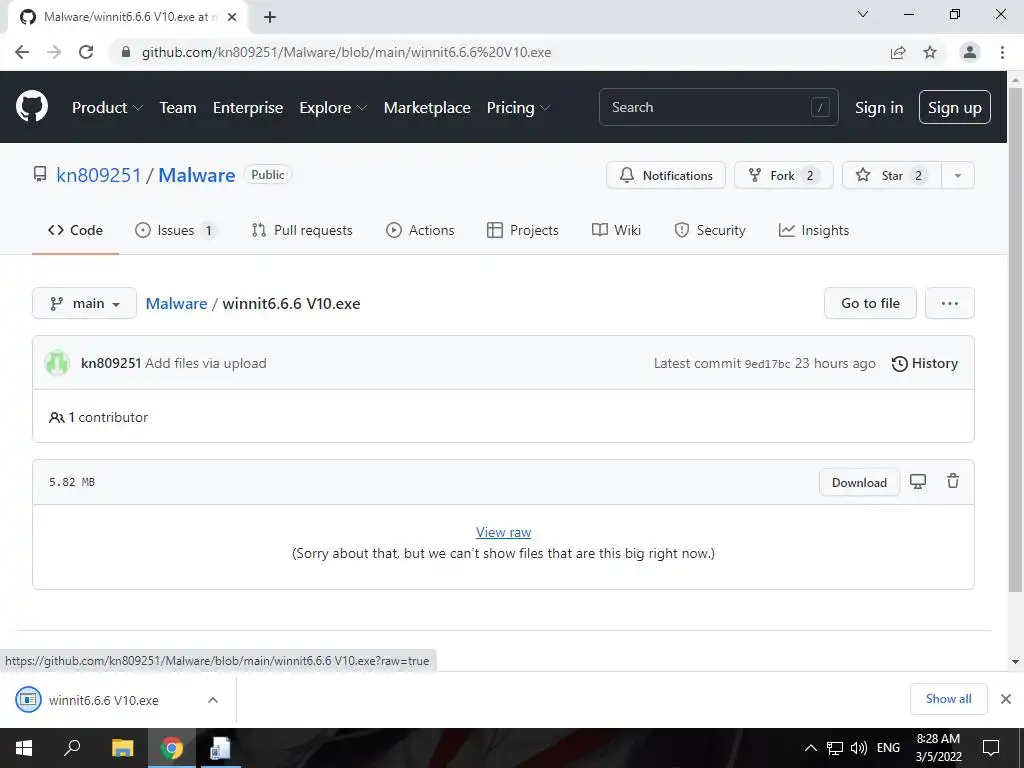The width and height of the screenshot is (1024, 768).
Task: Open commit hash 9ed17bc link
Action: (x=767, y=364)
